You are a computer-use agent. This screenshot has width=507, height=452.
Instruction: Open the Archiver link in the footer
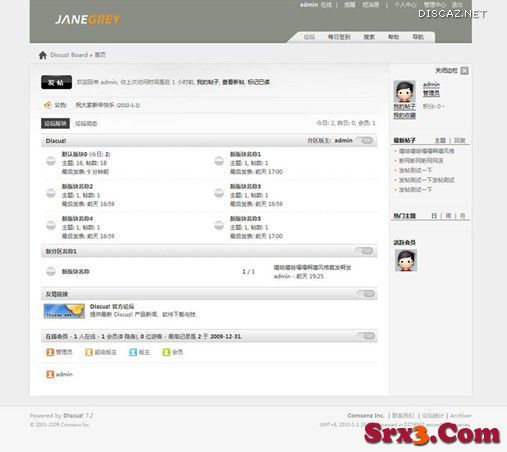click(x=461, y=416)
